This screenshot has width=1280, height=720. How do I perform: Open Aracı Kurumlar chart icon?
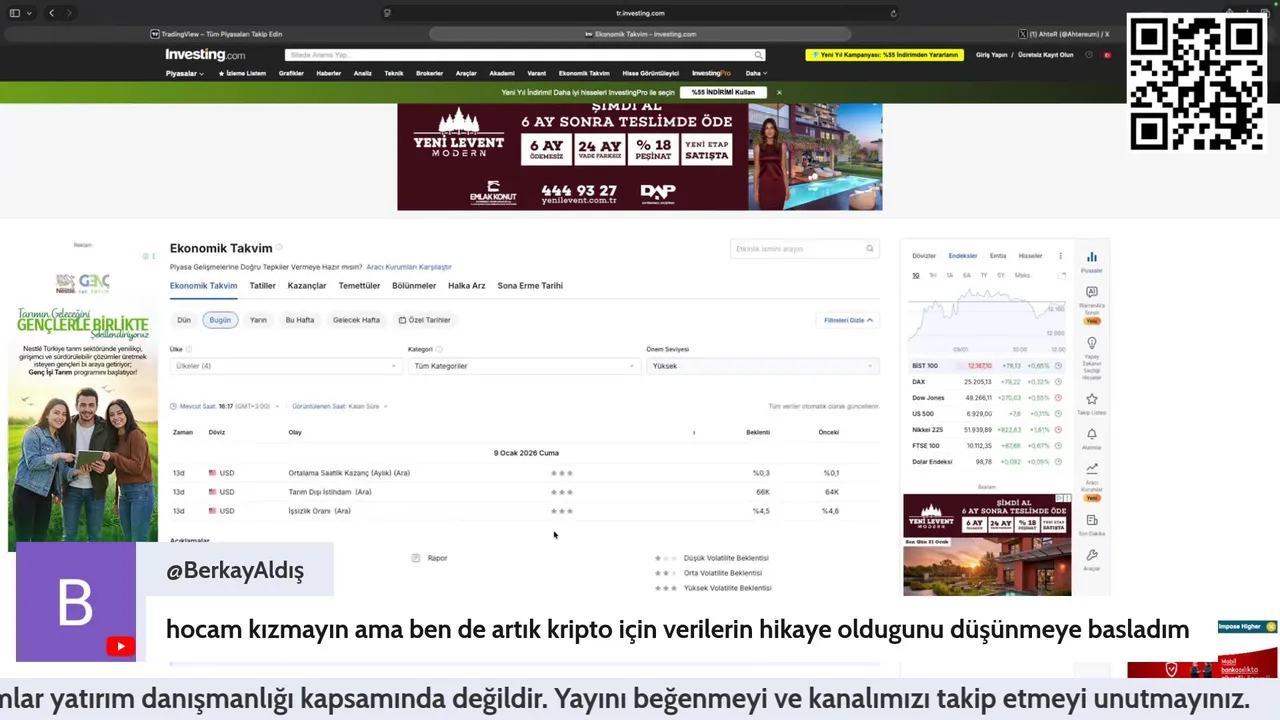coord(1091,468)
